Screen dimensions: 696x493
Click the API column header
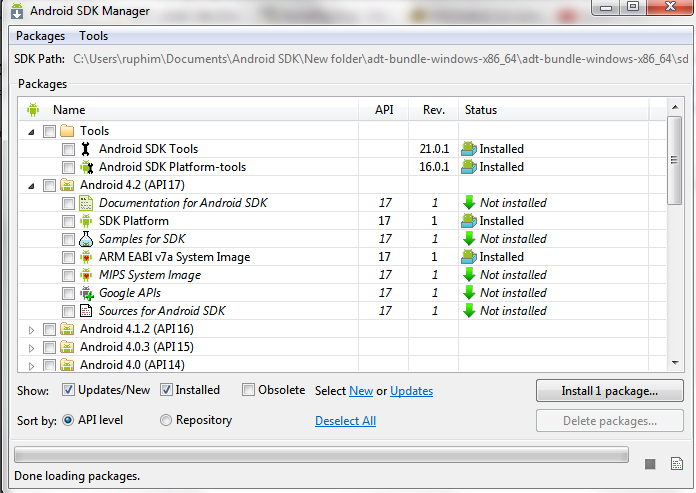[384, 110]
